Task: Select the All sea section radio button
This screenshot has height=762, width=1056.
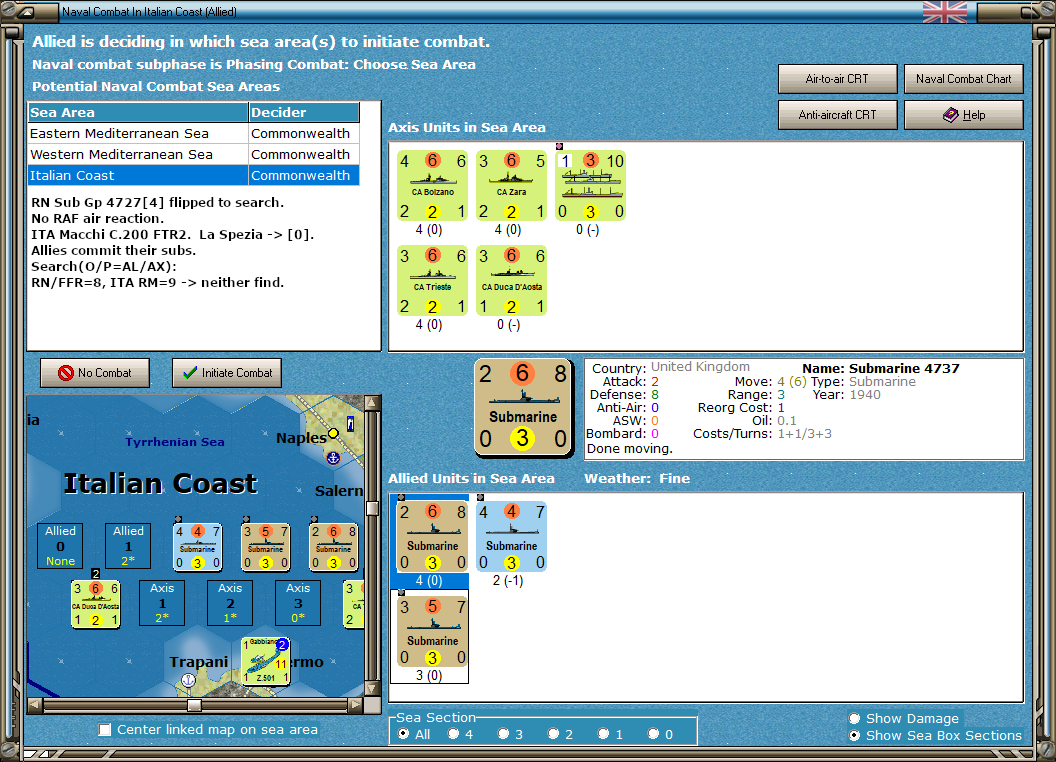Action: click(x=403, y=734)
